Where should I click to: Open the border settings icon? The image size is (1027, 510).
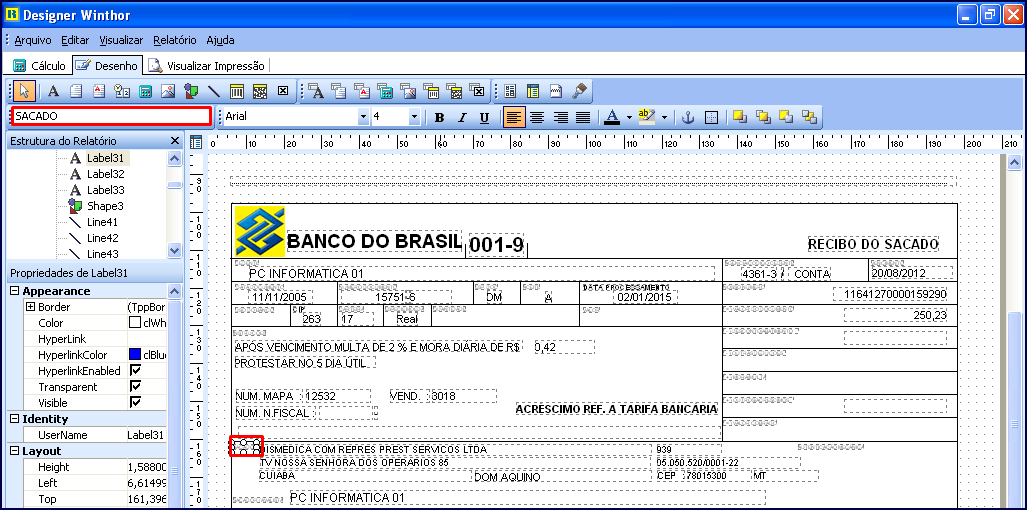711,117
